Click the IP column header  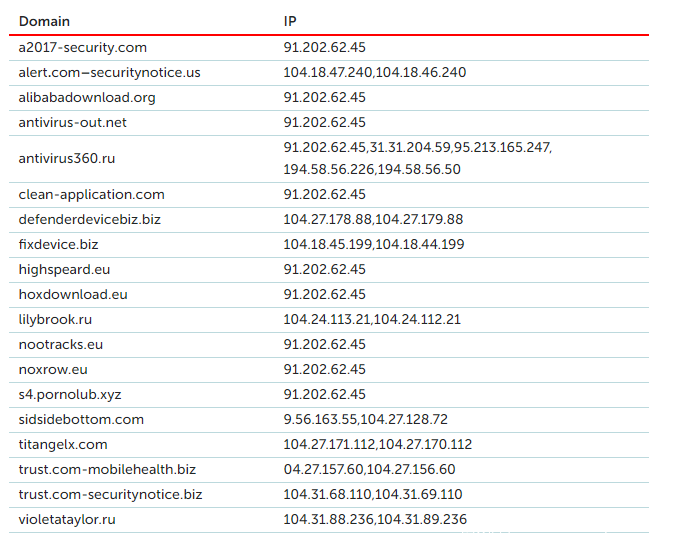click(290, 21)
